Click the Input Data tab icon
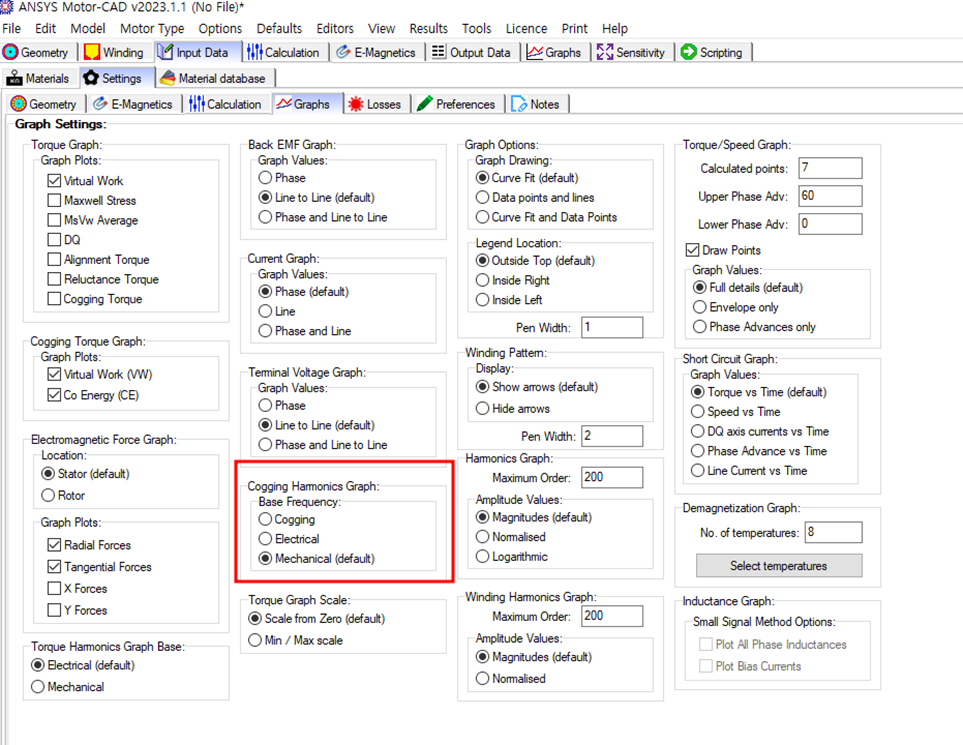Screen dimensions: 963x745 [165, 52]
